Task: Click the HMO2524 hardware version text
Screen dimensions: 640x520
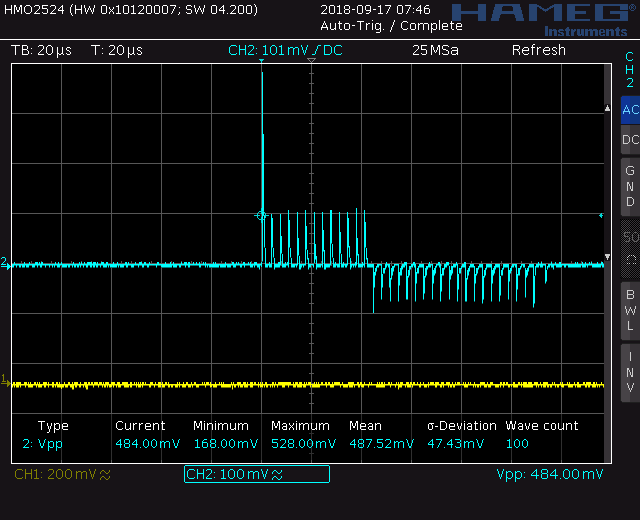Action: (131, 9)
